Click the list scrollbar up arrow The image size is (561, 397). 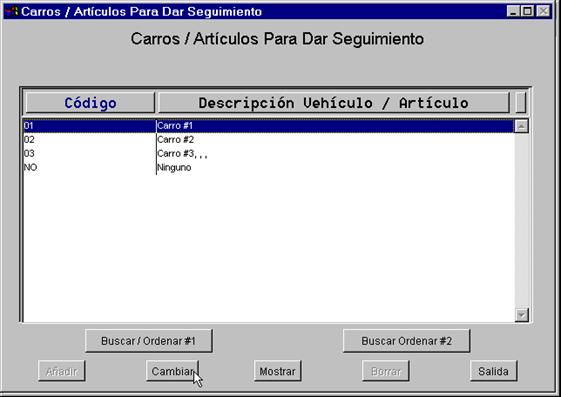(x=522, y=126)
